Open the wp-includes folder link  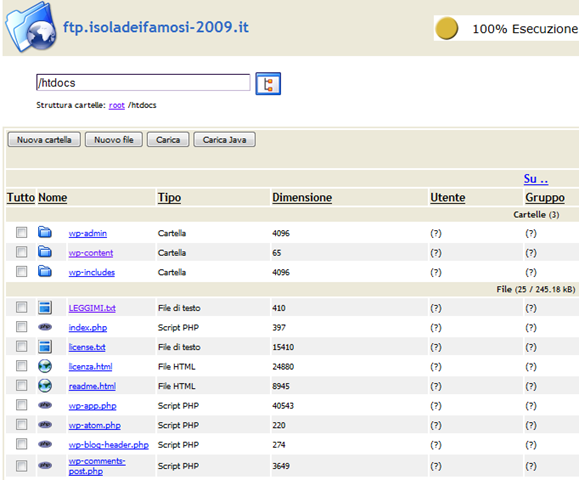click(x=92, y=272)
